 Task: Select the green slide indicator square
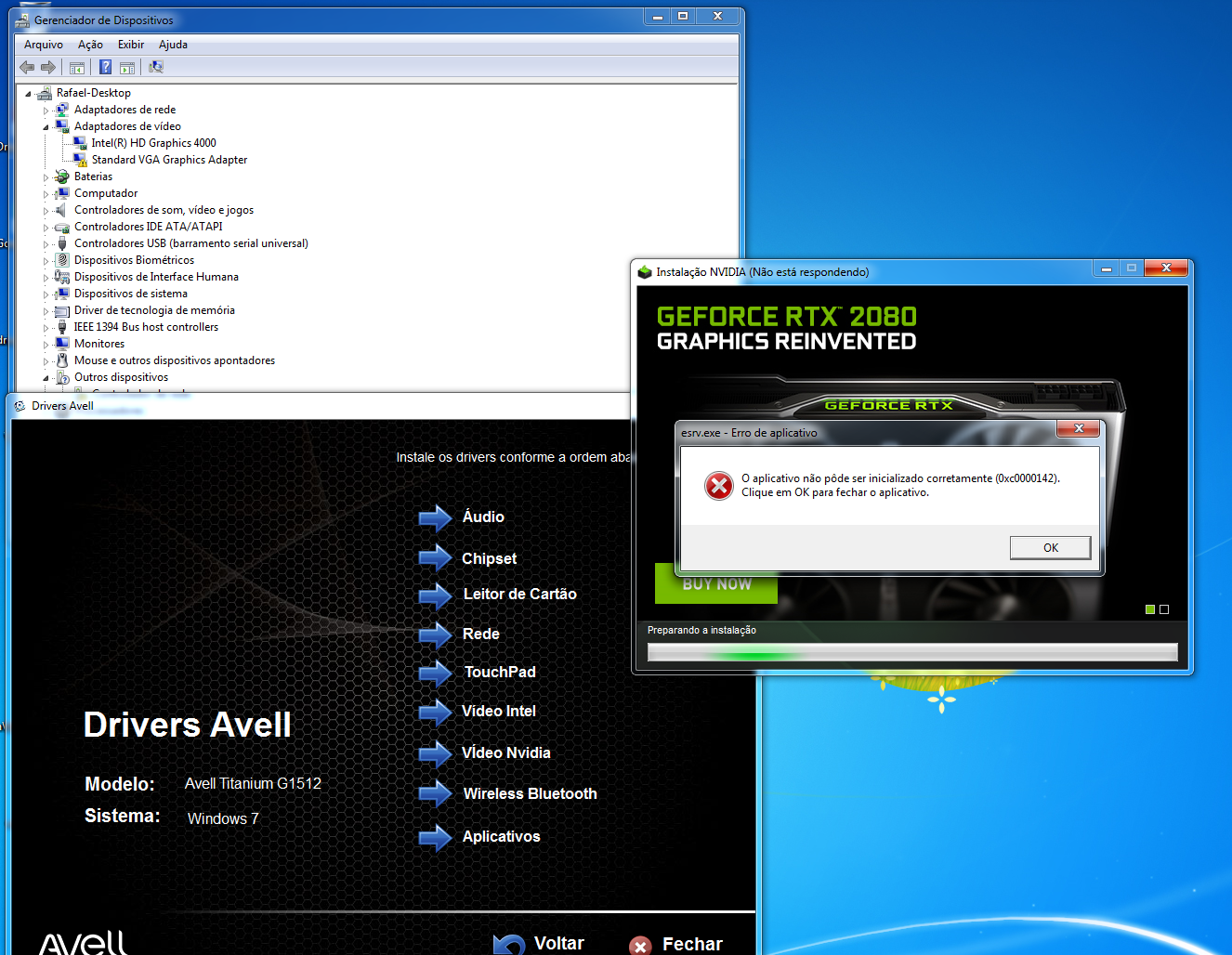[1150, 609]
